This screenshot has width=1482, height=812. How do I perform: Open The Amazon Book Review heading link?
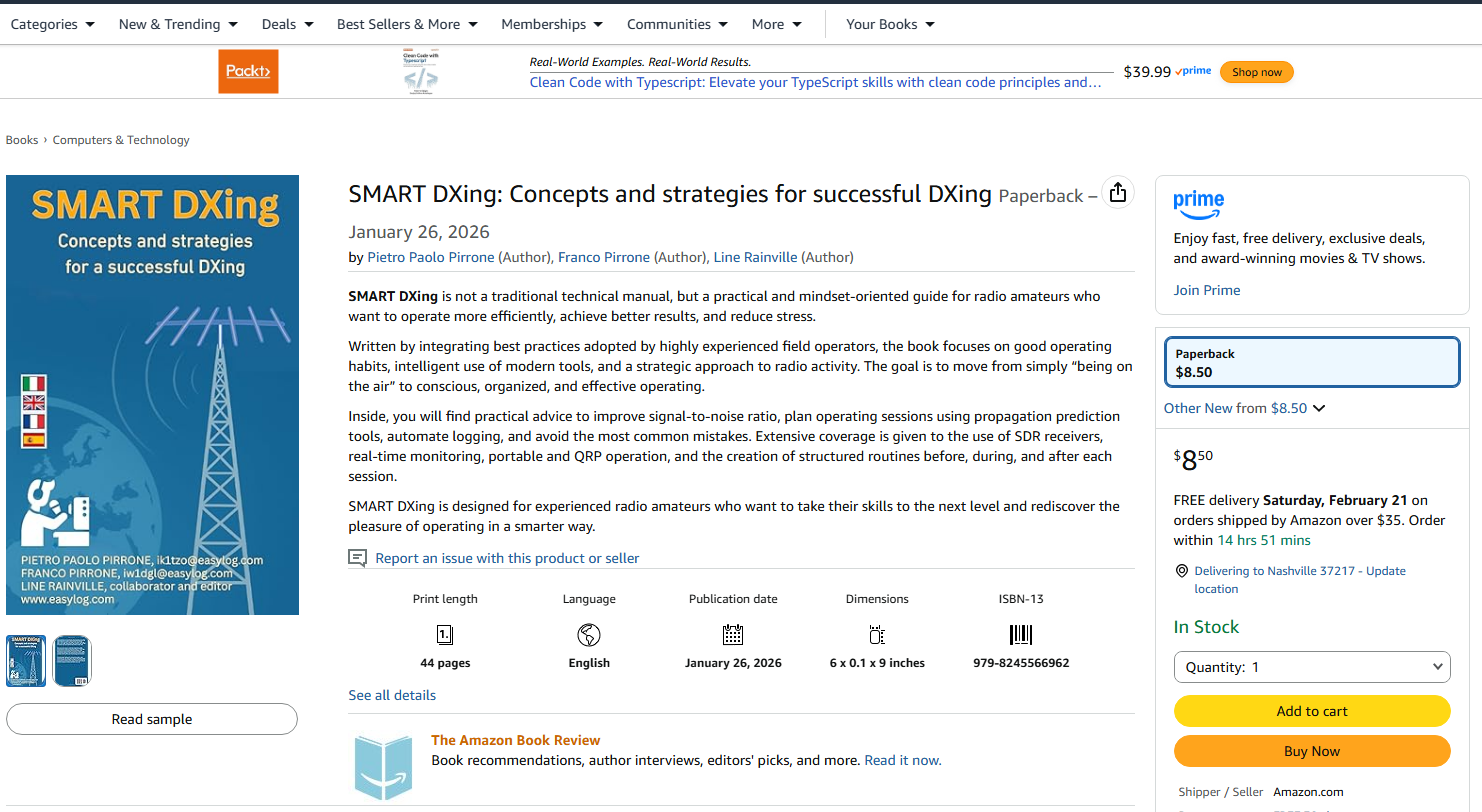[x=515, y=740]
